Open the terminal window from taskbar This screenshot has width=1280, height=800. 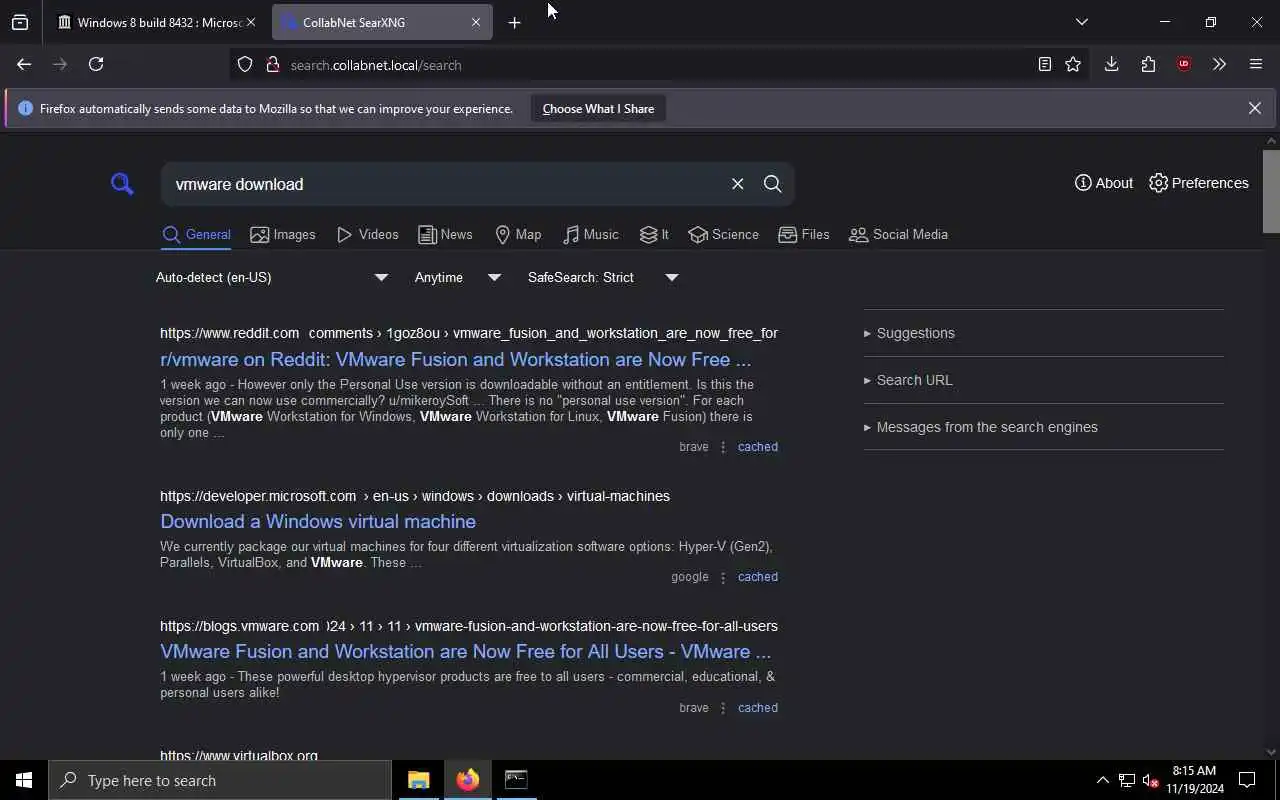516,780
